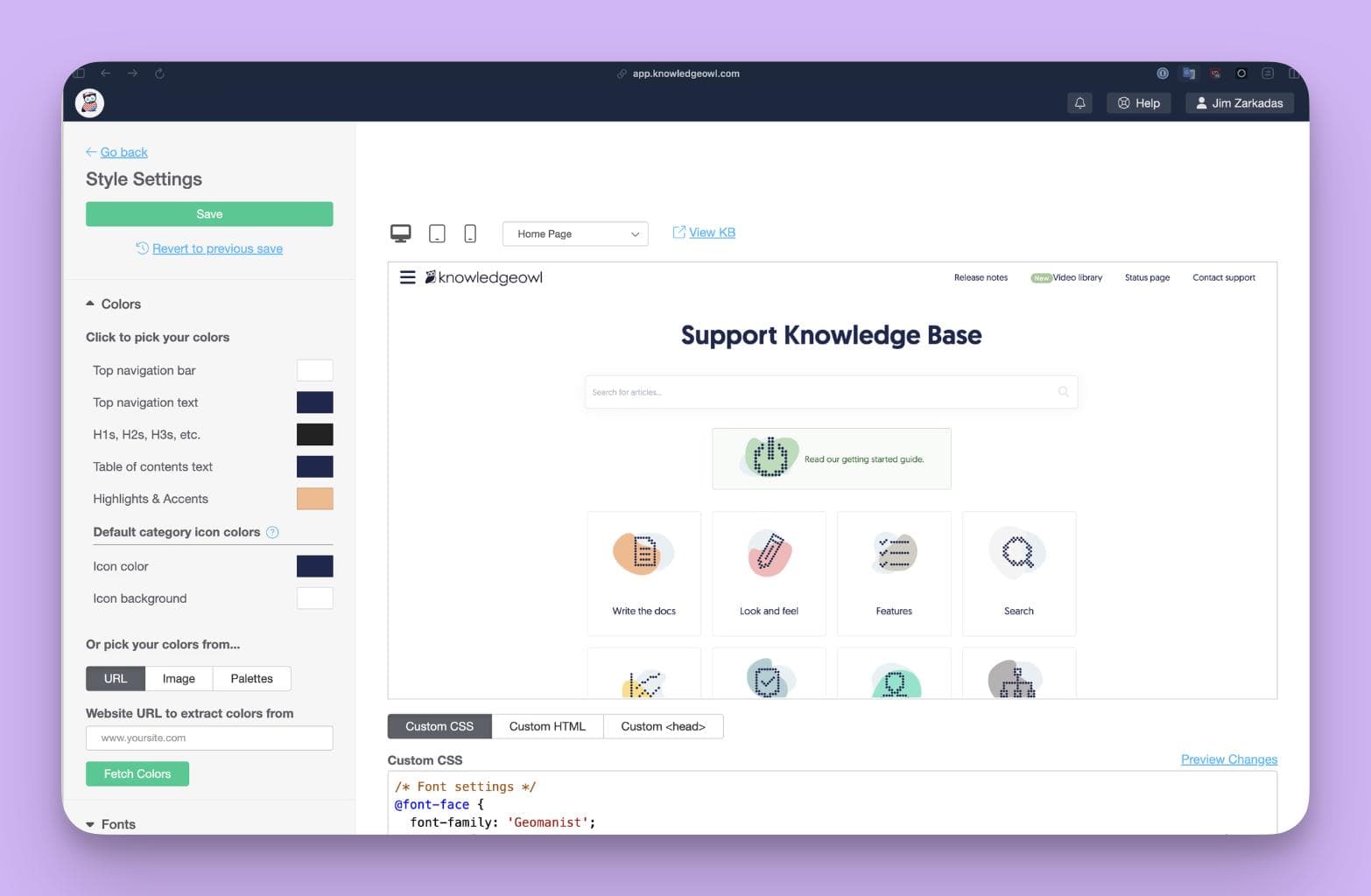Select the desktop preview icon
The height and width of the screenshot is (896, 1371).
400,233
